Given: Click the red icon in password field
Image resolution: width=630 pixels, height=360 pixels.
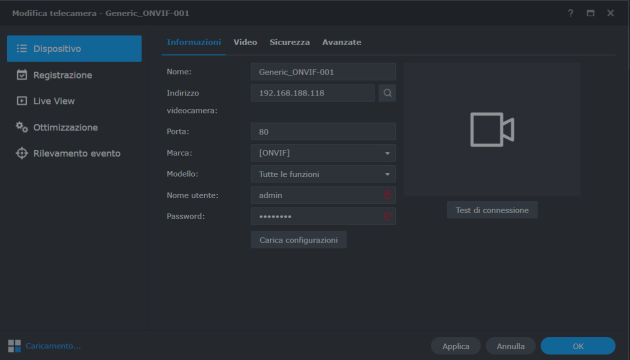Looking at the screenshot, I should pos(387,216).
